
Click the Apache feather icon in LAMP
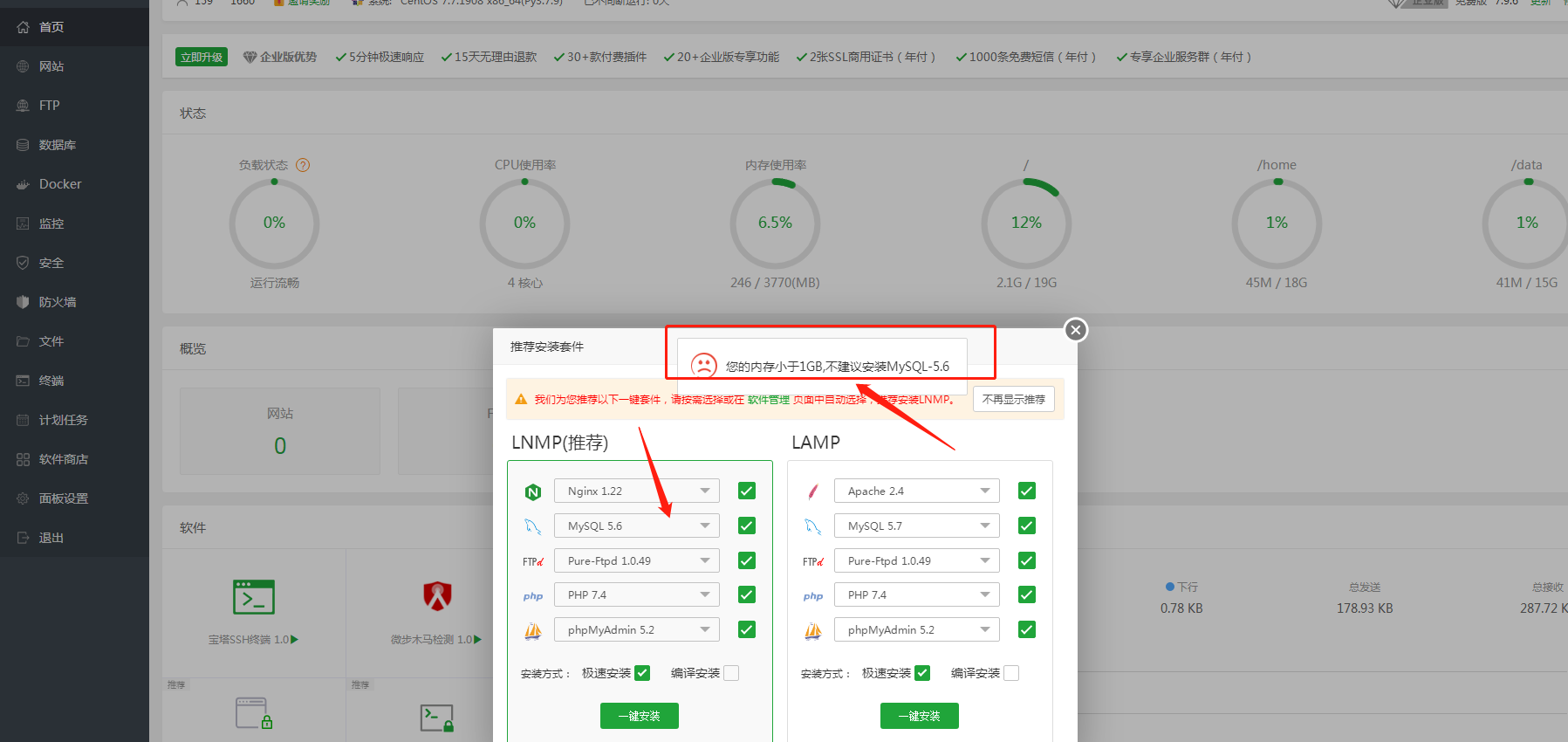pyautogui.click(x=813, y=491)
